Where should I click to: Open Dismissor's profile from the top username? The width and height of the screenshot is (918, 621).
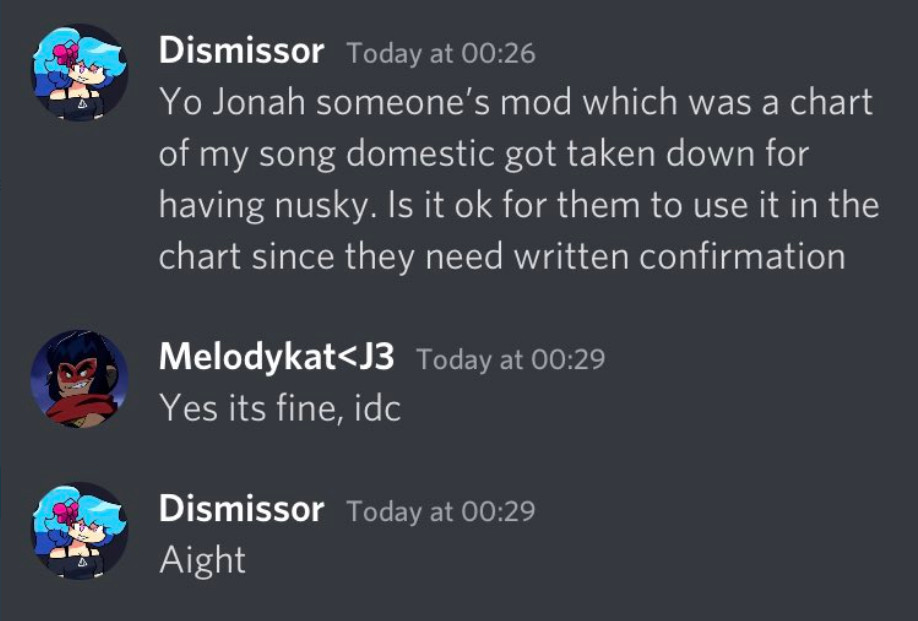coord(240,50)
